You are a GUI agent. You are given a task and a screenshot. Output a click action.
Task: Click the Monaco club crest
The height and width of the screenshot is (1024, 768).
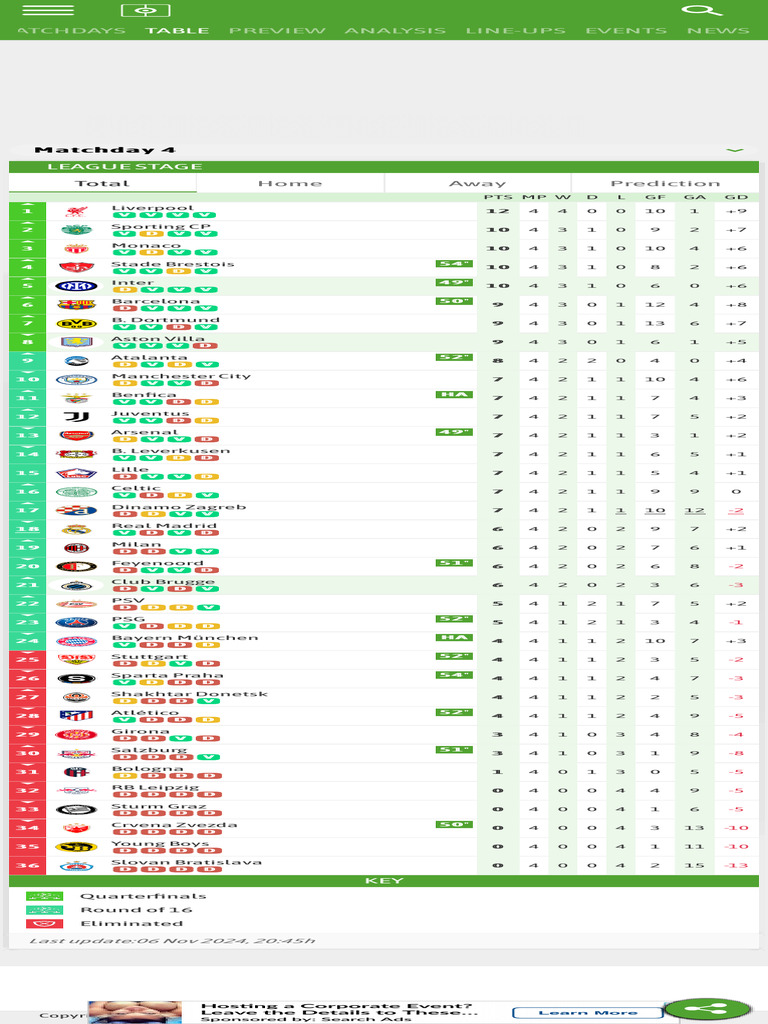[76, 248]
